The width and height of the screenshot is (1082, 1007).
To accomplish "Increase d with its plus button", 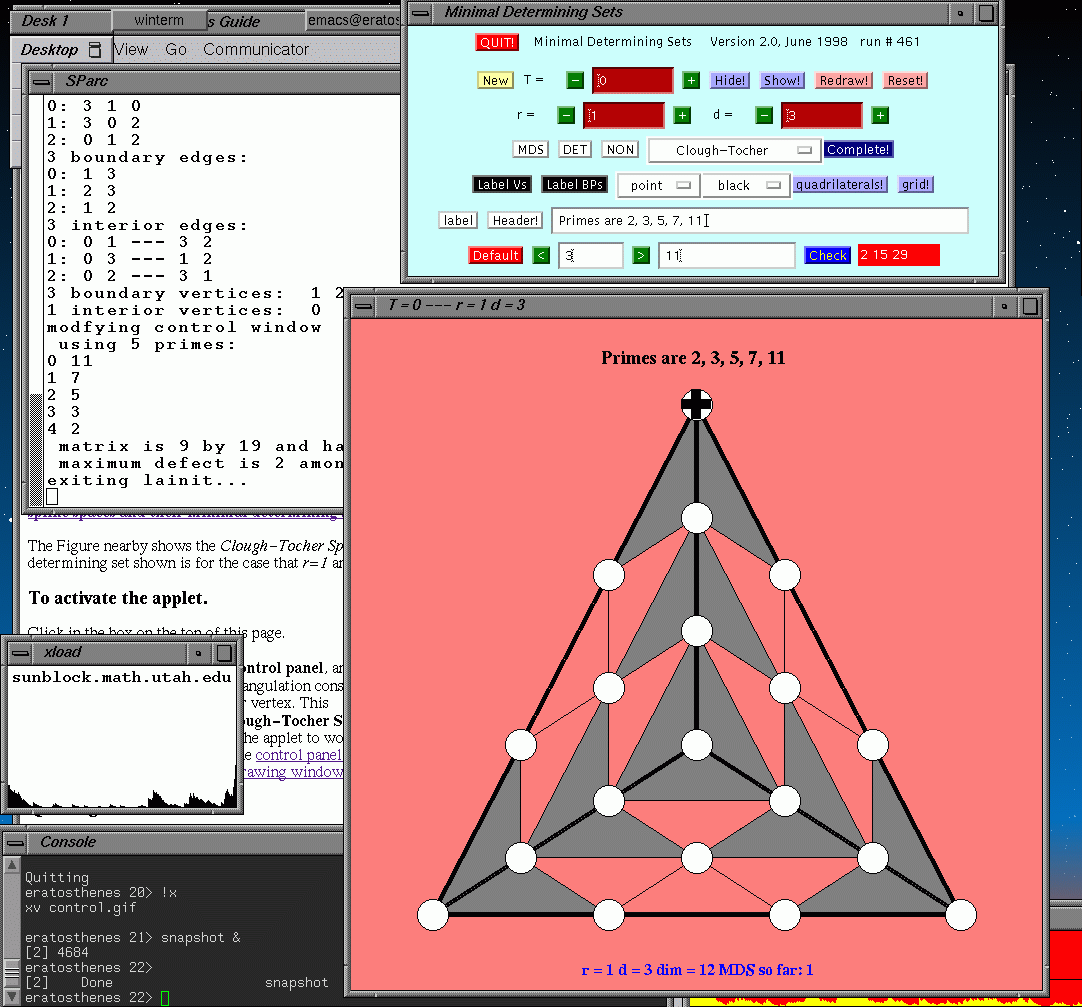I will tap(880, 116).
